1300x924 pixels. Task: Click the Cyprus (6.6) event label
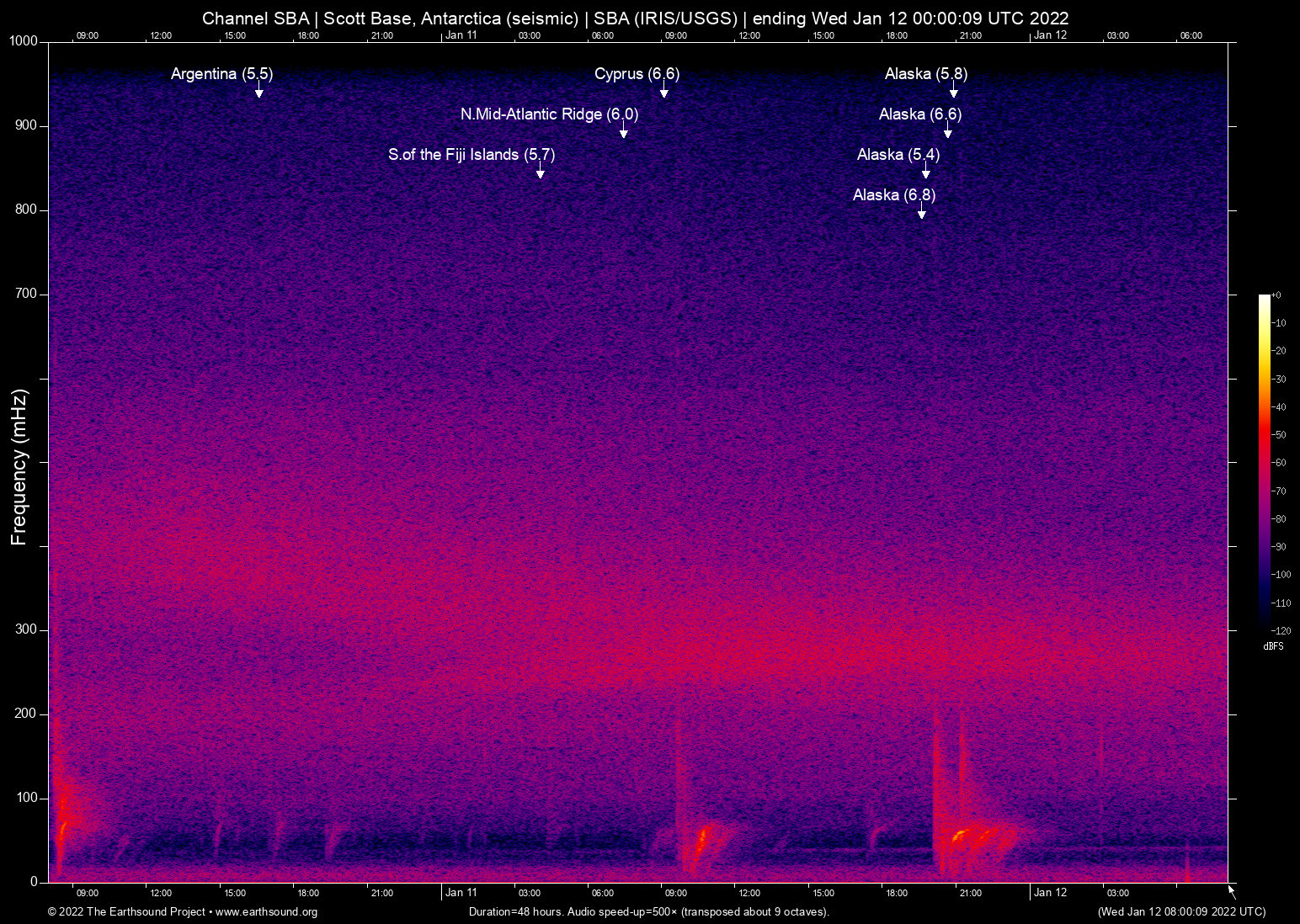click(637, 74)
